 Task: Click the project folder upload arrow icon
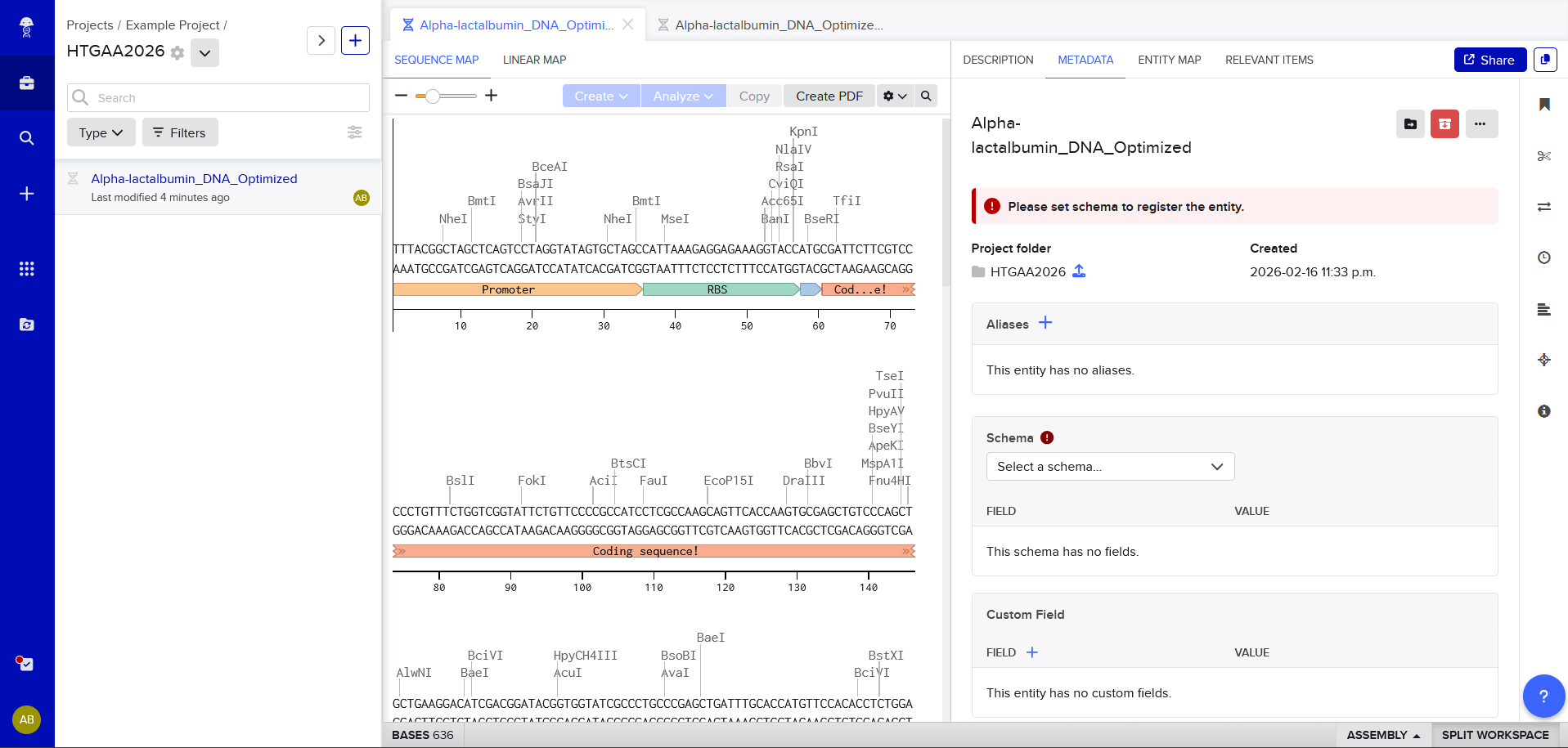point(1079,271)
